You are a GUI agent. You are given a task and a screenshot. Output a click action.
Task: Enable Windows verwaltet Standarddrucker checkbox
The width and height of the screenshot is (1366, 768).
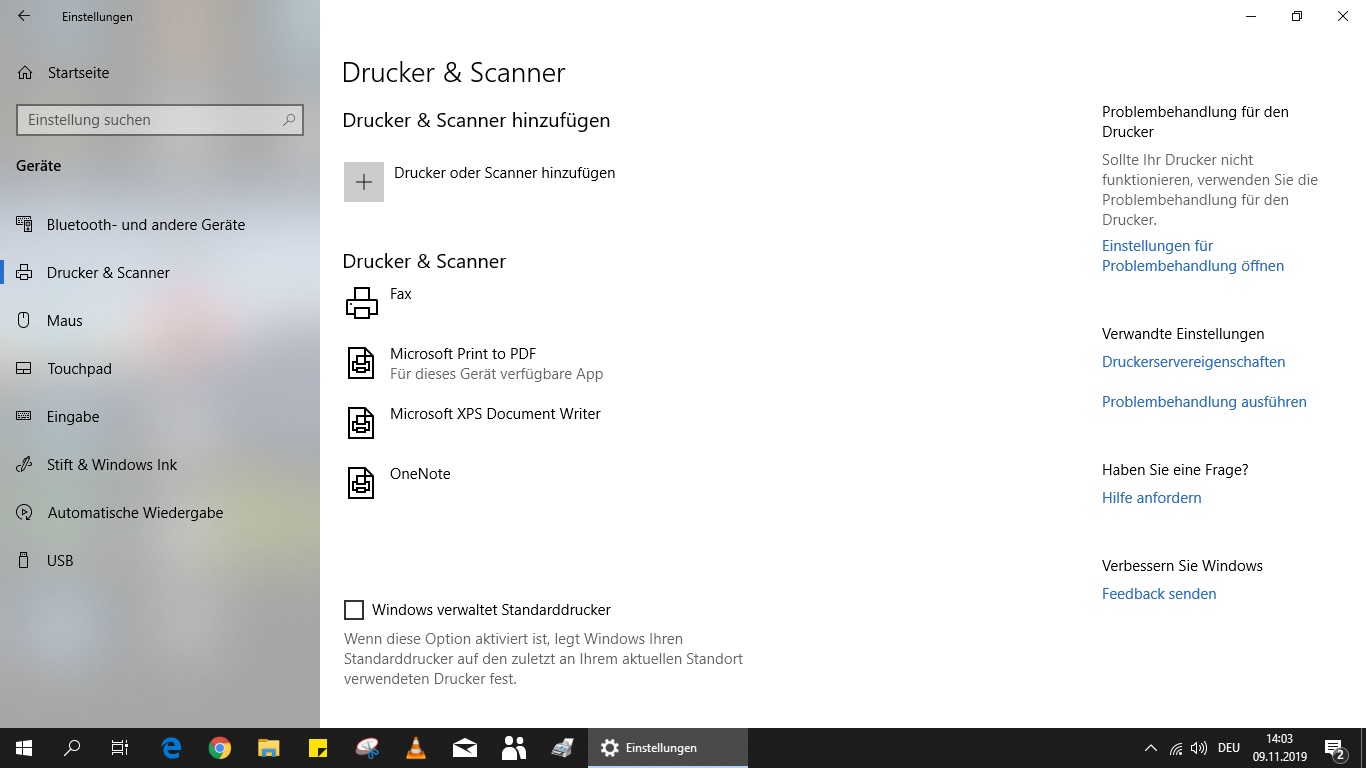(x=354, y=610)
